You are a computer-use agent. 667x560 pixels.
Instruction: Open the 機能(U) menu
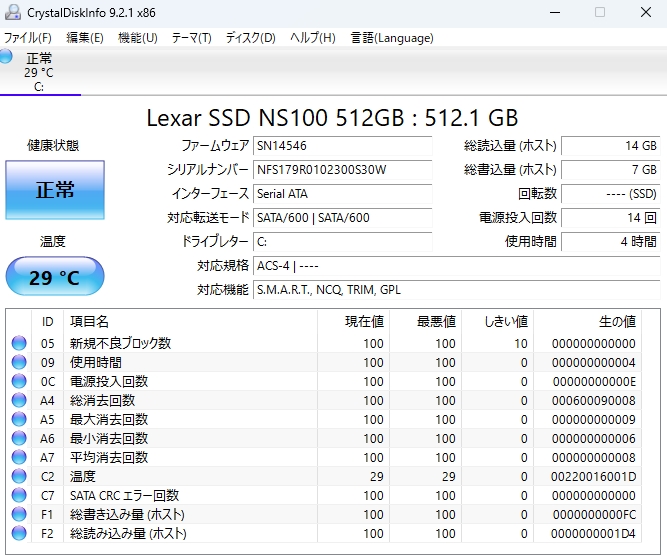(137, 38)
